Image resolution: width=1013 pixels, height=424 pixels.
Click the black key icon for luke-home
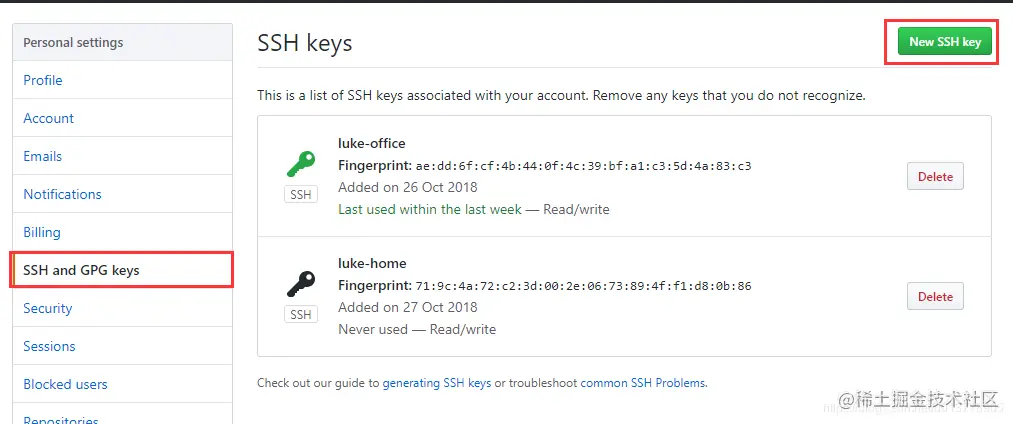pyautogui.click(x=301, y=284)
